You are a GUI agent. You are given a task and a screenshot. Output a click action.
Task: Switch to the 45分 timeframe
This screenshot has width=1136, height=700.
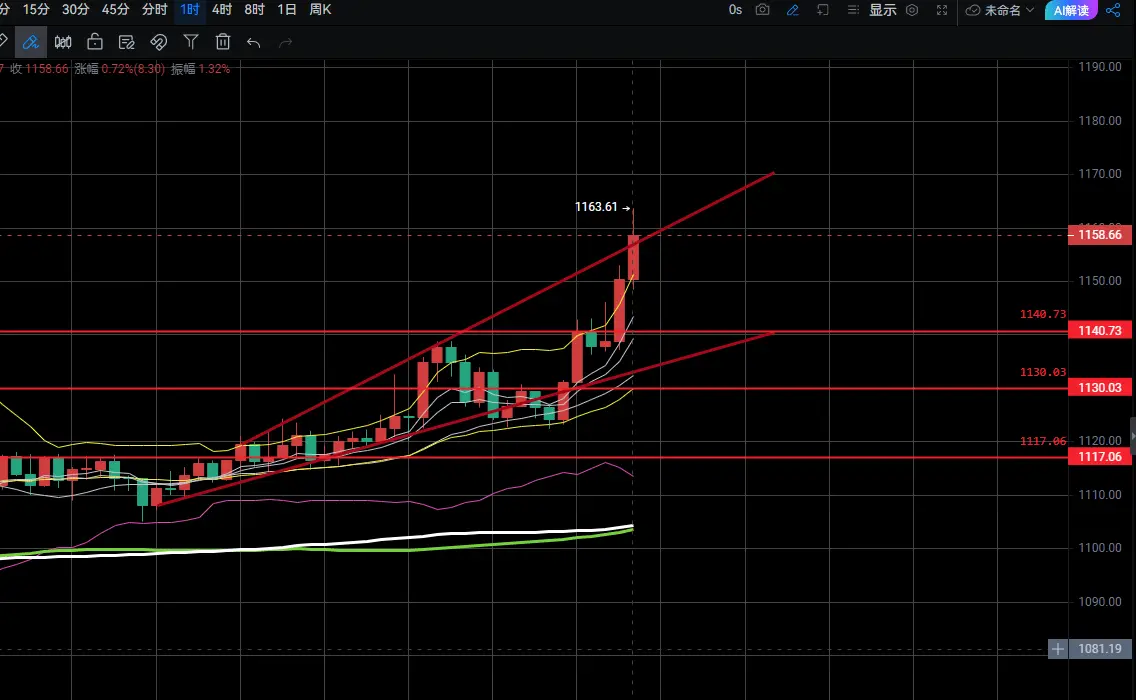[x=115, y=9]
